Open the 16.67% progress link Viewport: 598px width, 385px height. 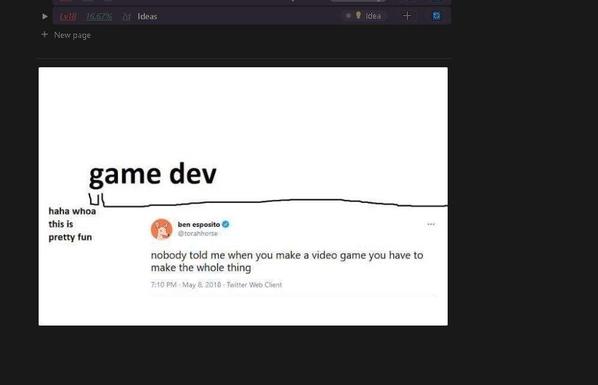point(99,16)
